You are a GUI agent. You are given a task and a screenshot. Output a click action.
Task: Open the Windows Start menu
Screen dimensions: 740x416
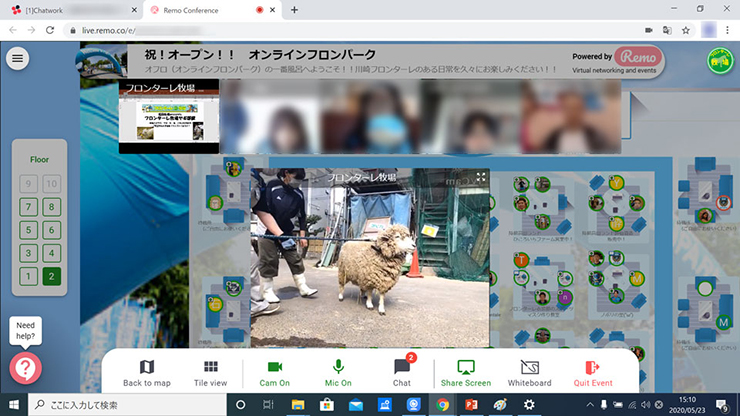pyautogui.click(x=14, y=405)
